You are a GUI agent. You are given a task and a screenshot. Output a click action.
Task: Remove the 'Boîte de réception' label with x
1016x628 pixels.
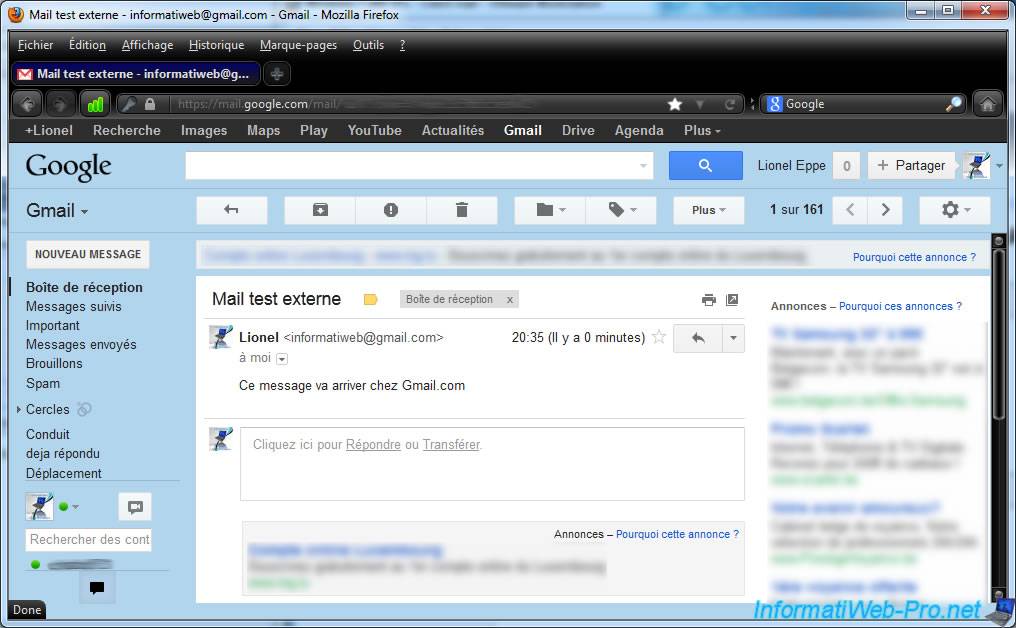510,299
